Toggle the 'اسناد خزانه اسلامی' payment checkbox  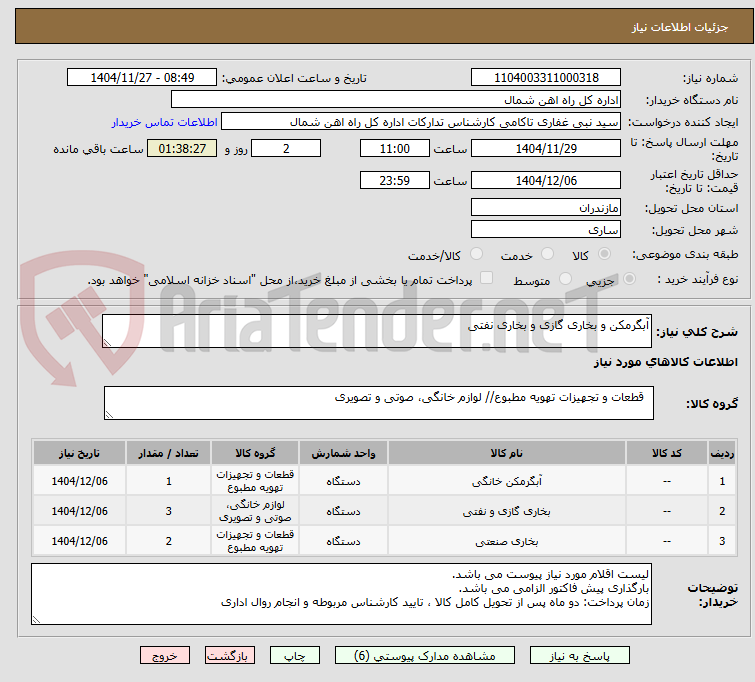(487, 278)
